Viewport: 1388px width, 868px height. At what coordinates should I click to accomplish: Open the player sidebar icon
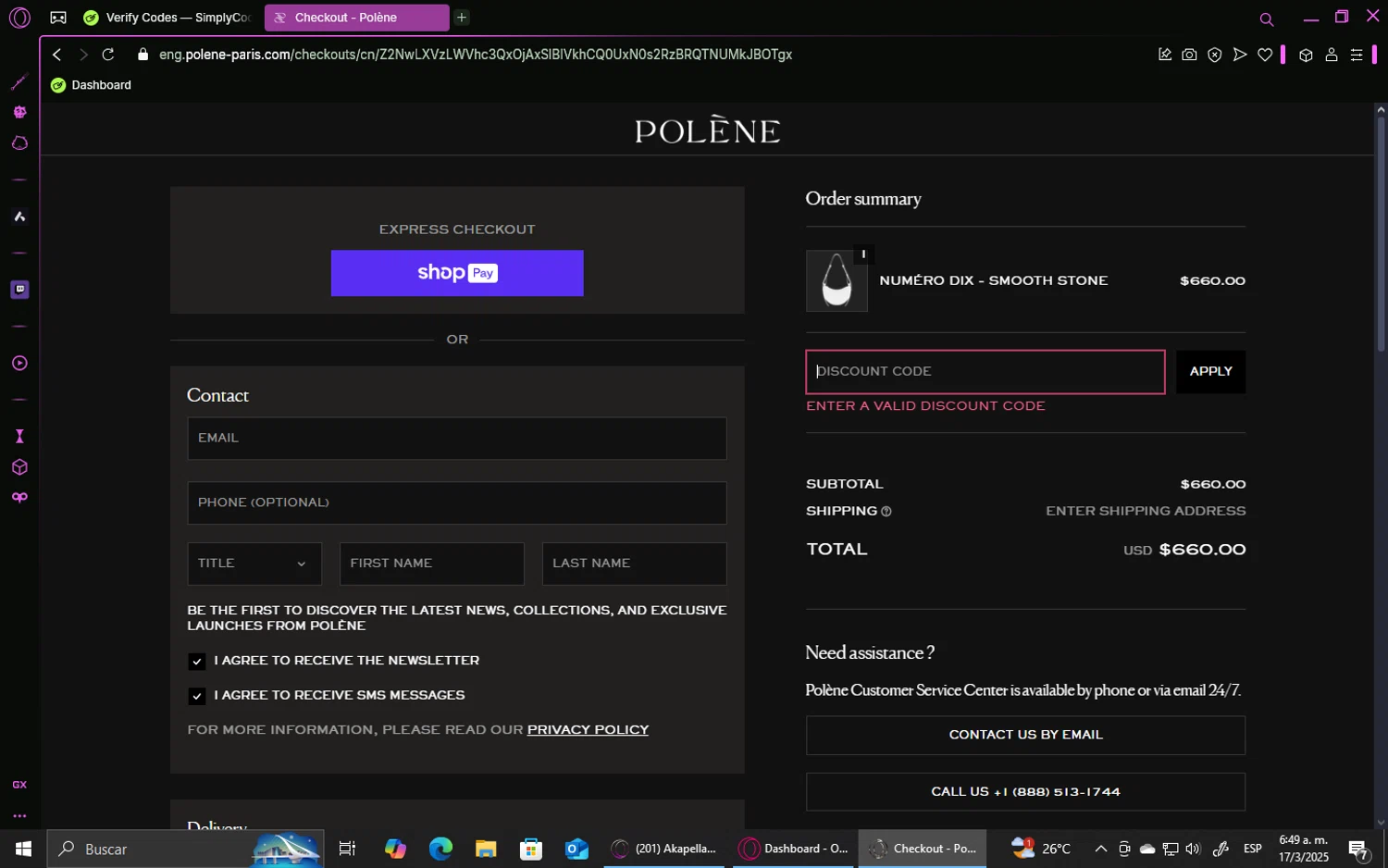(19, 363)
